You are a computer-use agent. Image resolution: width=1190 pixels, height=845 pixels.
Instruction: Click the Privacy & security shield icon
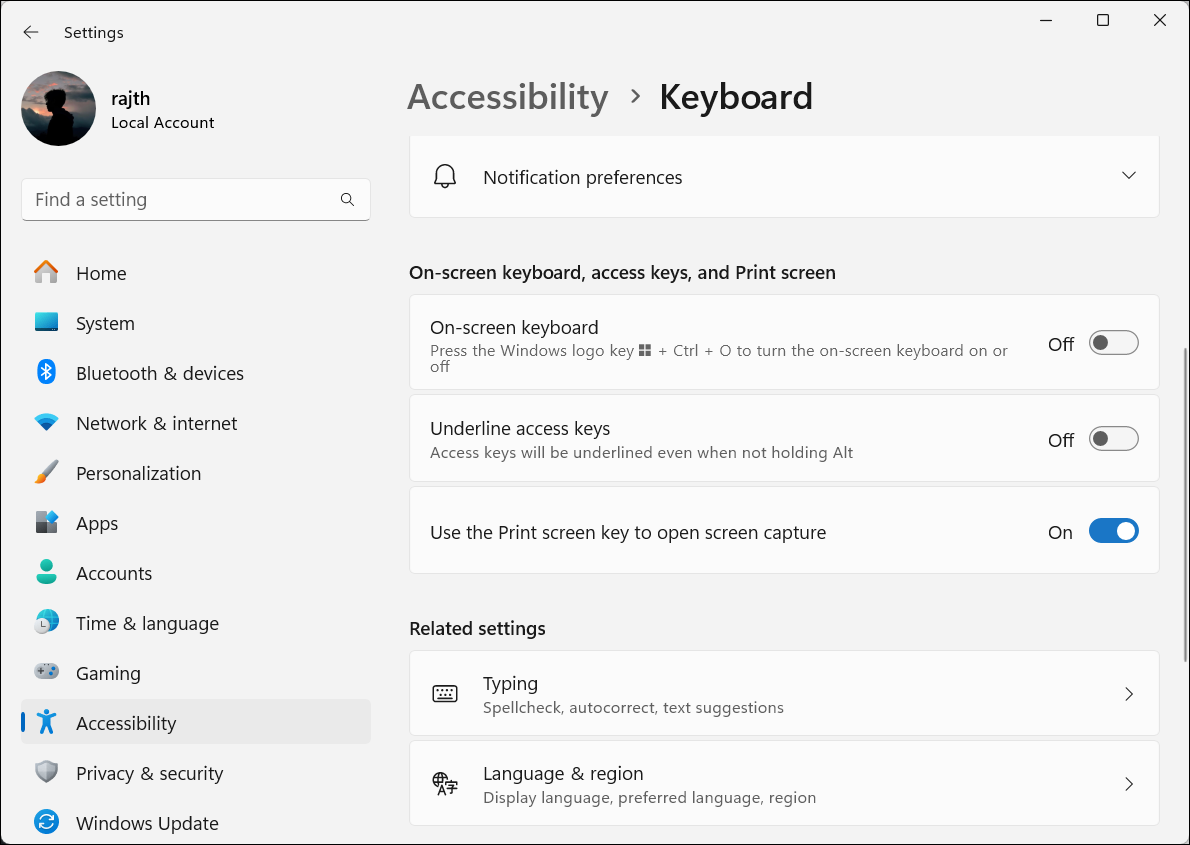[46, 773]
